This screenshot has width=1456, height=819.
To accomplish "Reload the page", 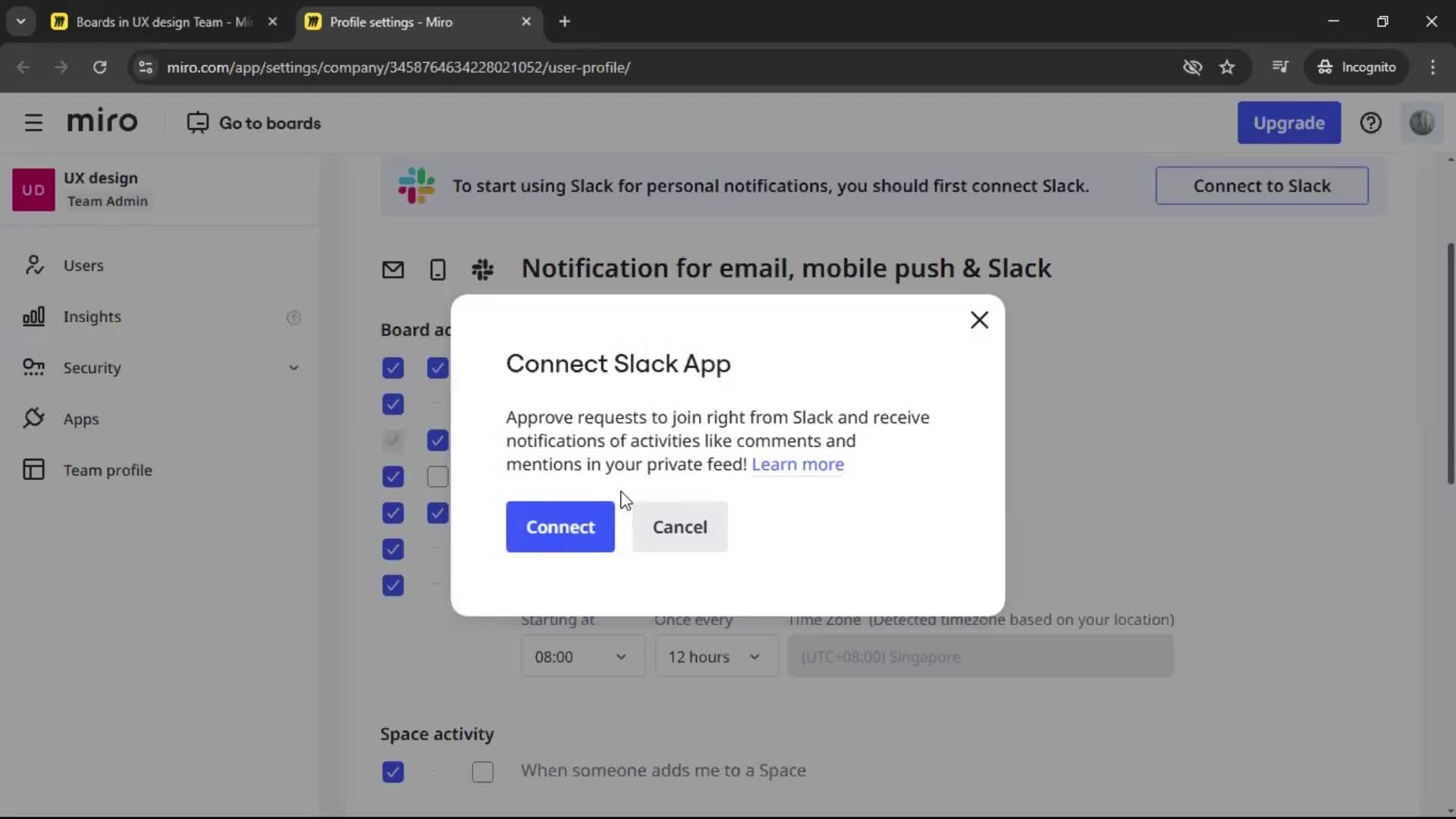I will point(99,67).
